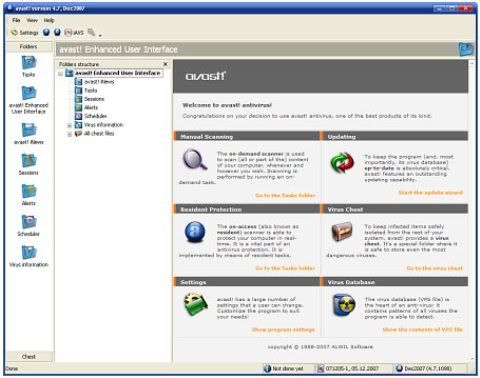Follow Go to Tasks folder link under Resident Protection
Screen dimensions: 480x378
[x=285, y=268]
